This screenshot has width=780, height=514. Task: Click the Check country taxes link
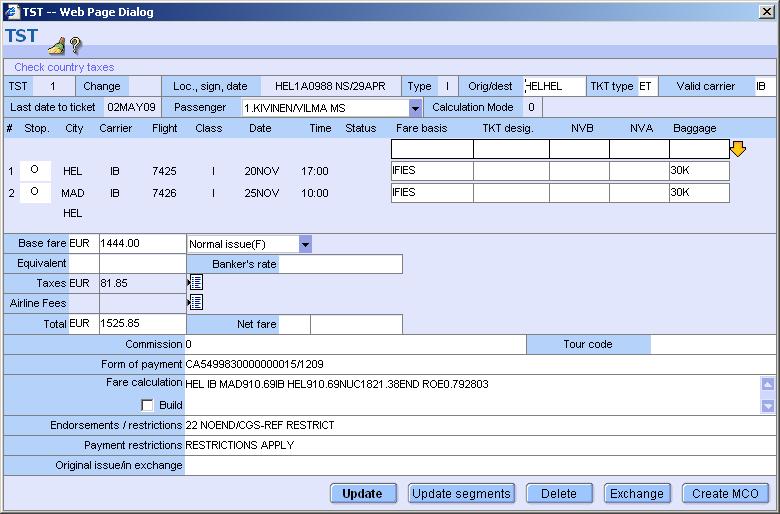tap(64, 67)
